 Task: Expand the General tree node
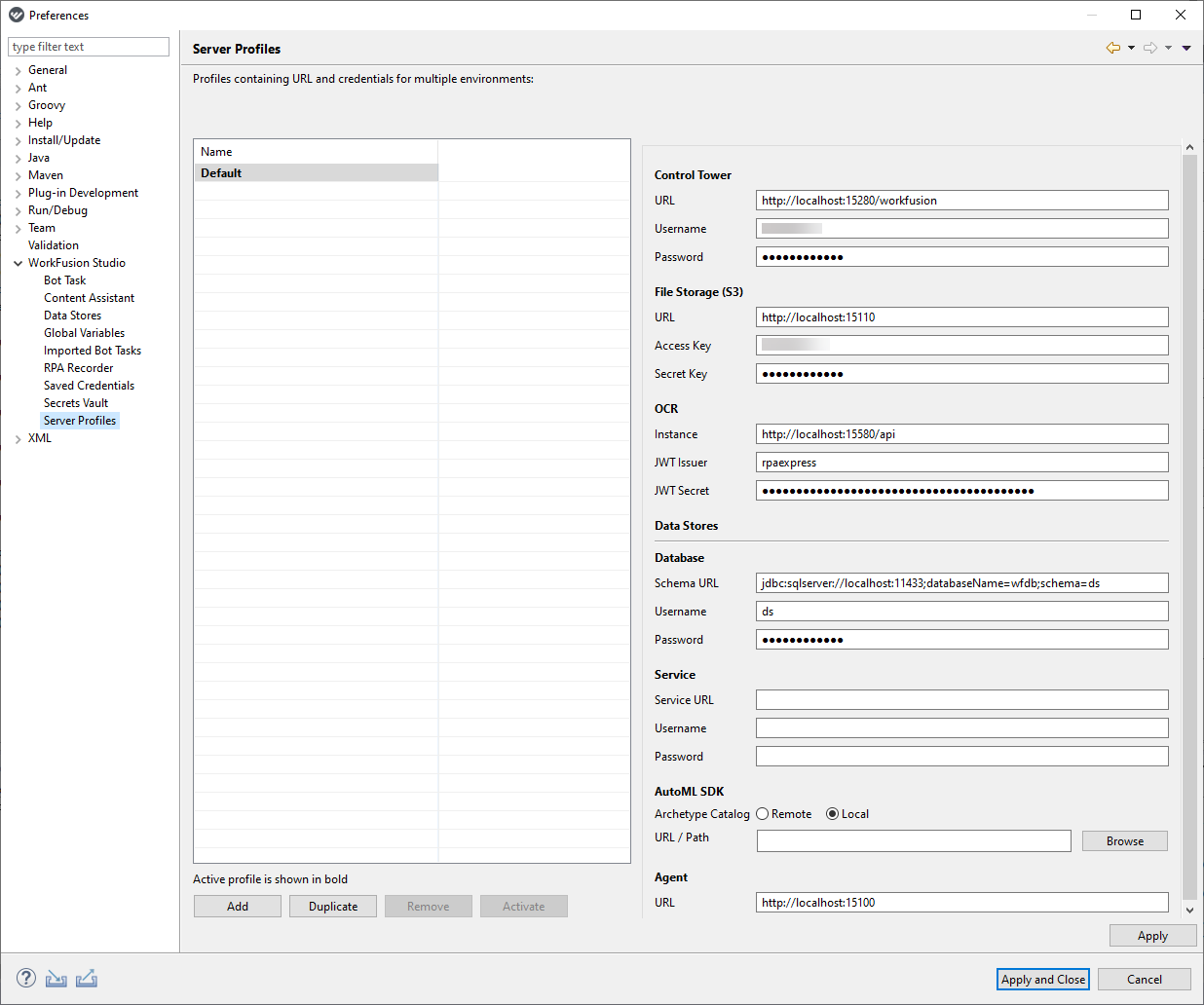(19, 71)
